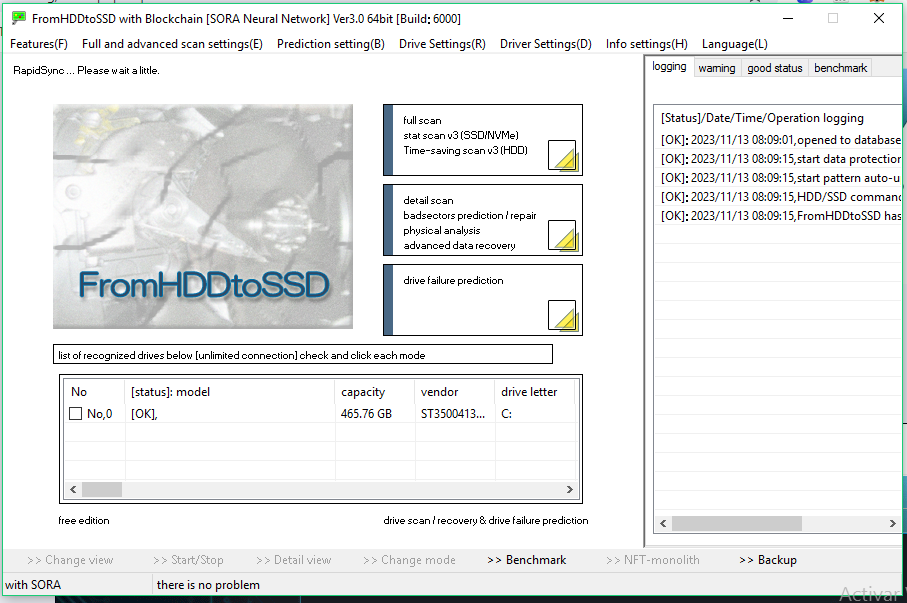This screenshot has width=907, height=603.
Task: Switch to the good status tab
Action: coord(775,68)
